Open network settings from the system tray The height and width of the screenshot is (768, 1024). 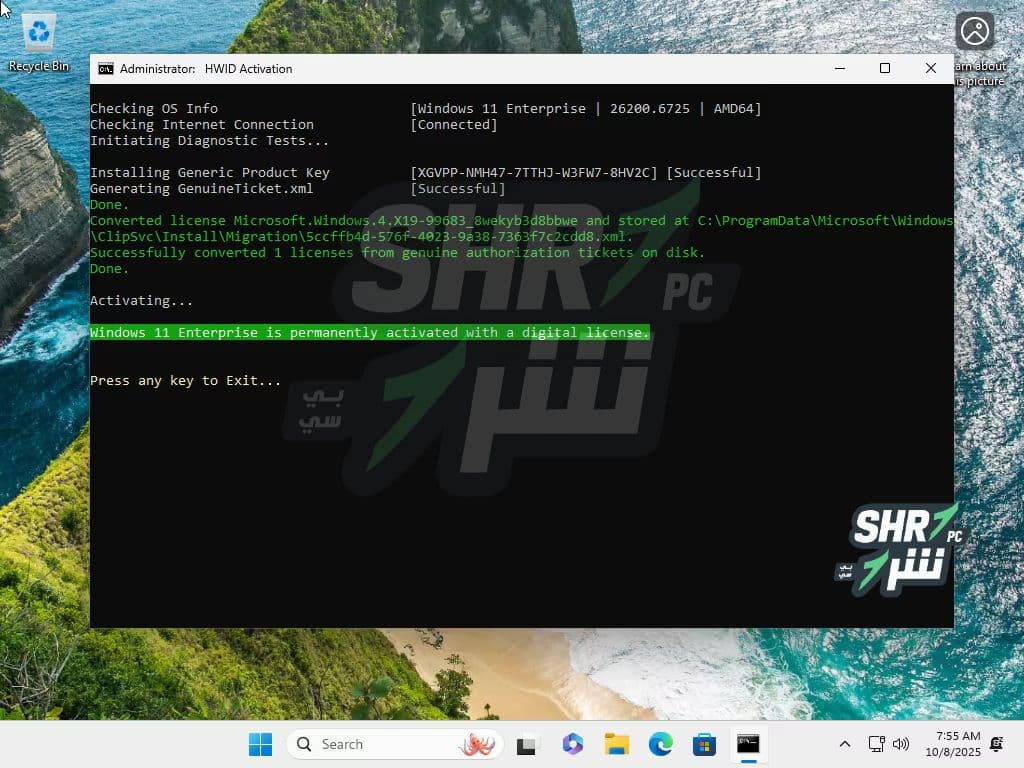pyautogui.click(x=876, y=744)
